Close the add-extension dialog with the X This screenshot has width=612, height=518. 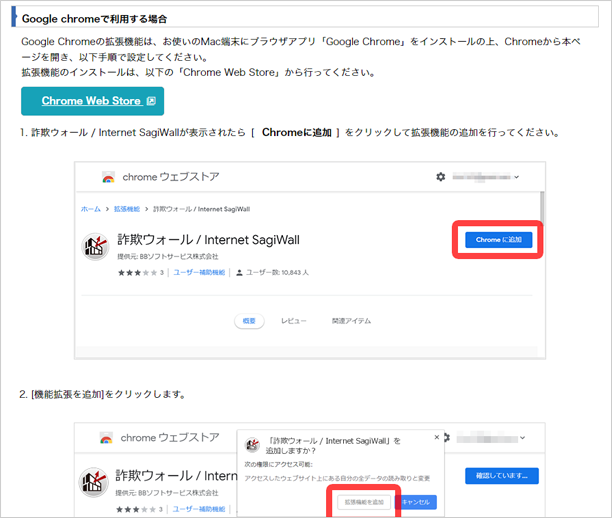tap(436, 437)
